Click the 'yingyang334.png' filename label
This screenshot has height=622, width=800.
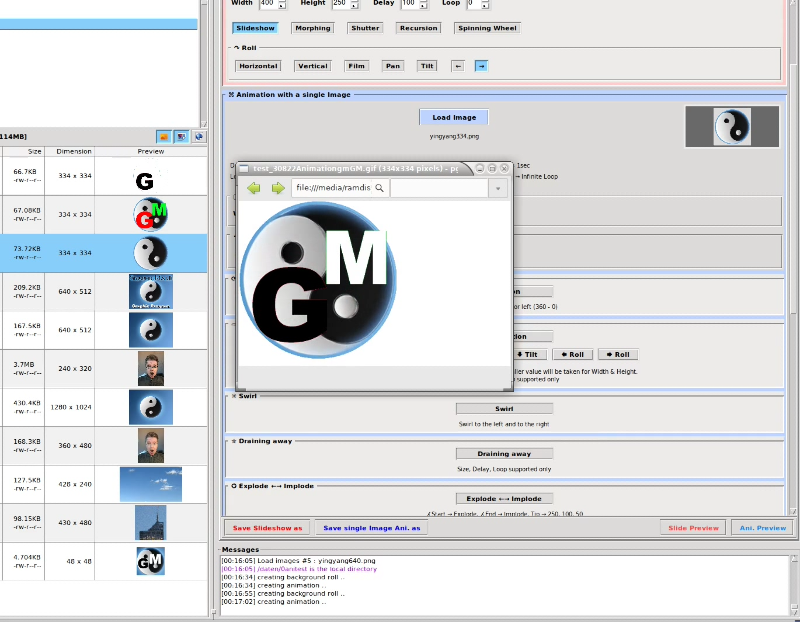[454, 136]
